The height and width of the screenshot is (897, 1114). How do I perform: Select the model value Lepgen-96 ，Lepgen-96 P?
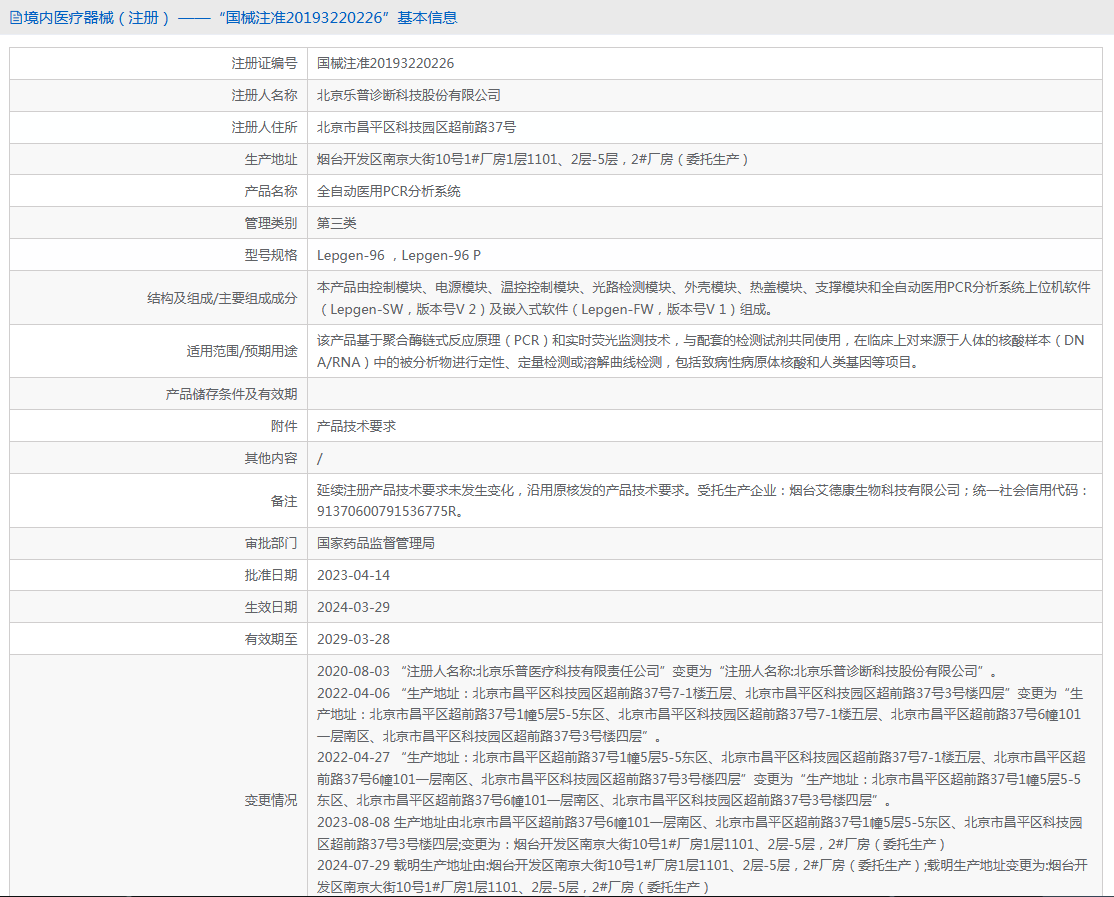point(399,255)
